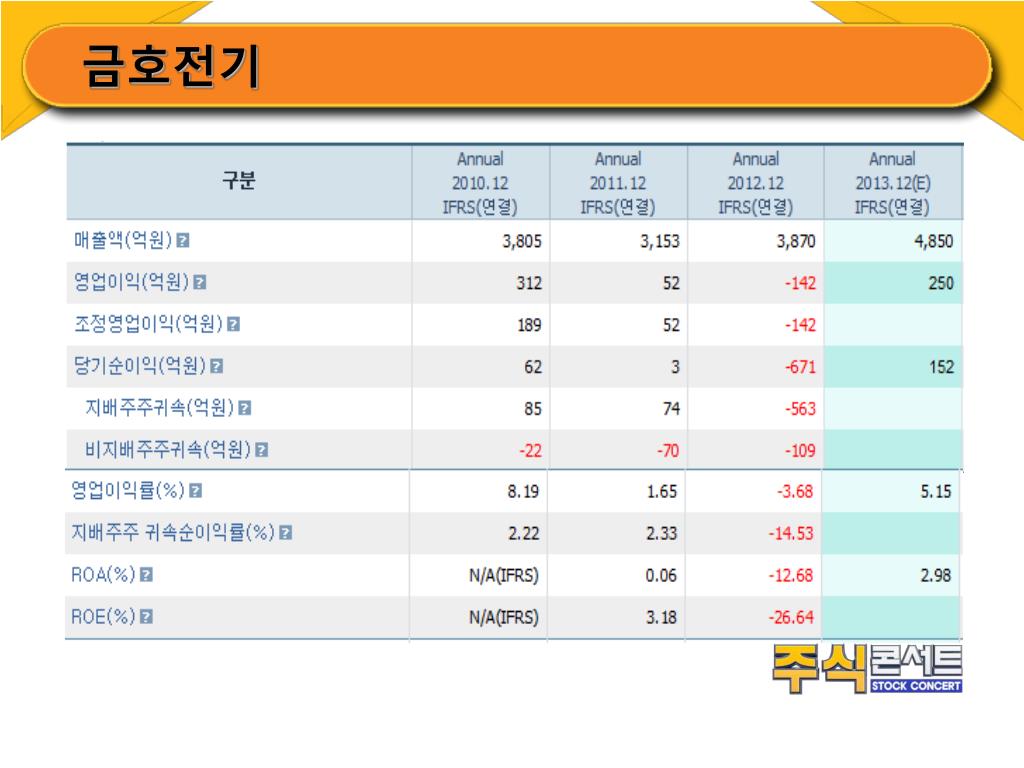Click the 구분 column header
The width and height of the screenshot is (1024, 768).
tap(239, 181)
